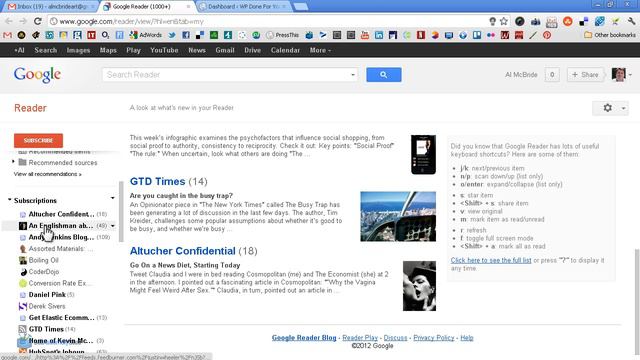Open the An Englishman feed dropdown arrow
Screen dimensions: 640x360
113,226
